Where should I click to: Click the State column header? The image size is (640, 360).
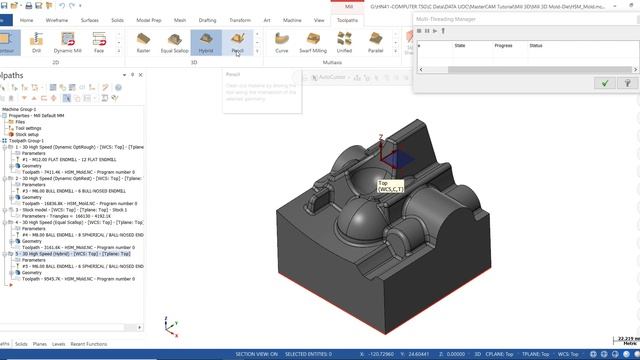click(x=460, y=46)
